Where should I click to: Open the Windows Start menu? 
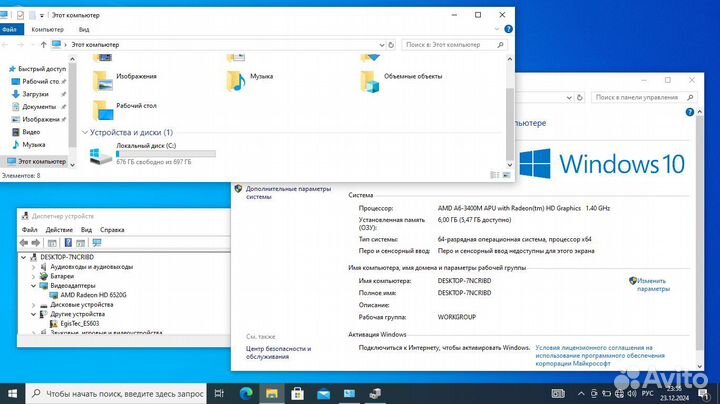coord(12,393)
